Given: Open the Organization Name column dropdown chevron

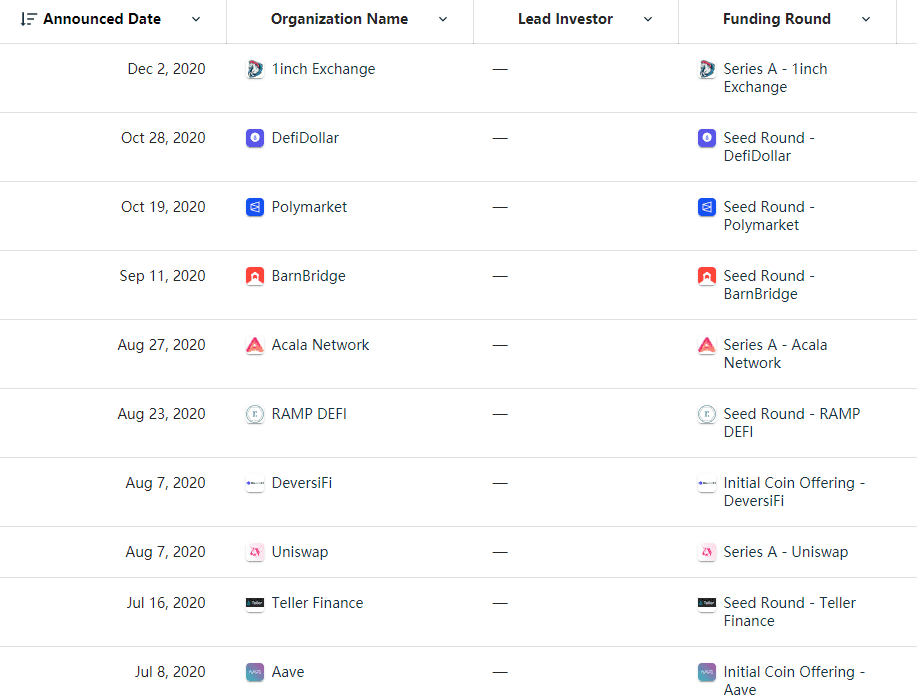Looking at the screenshot, I should [443, 19].
